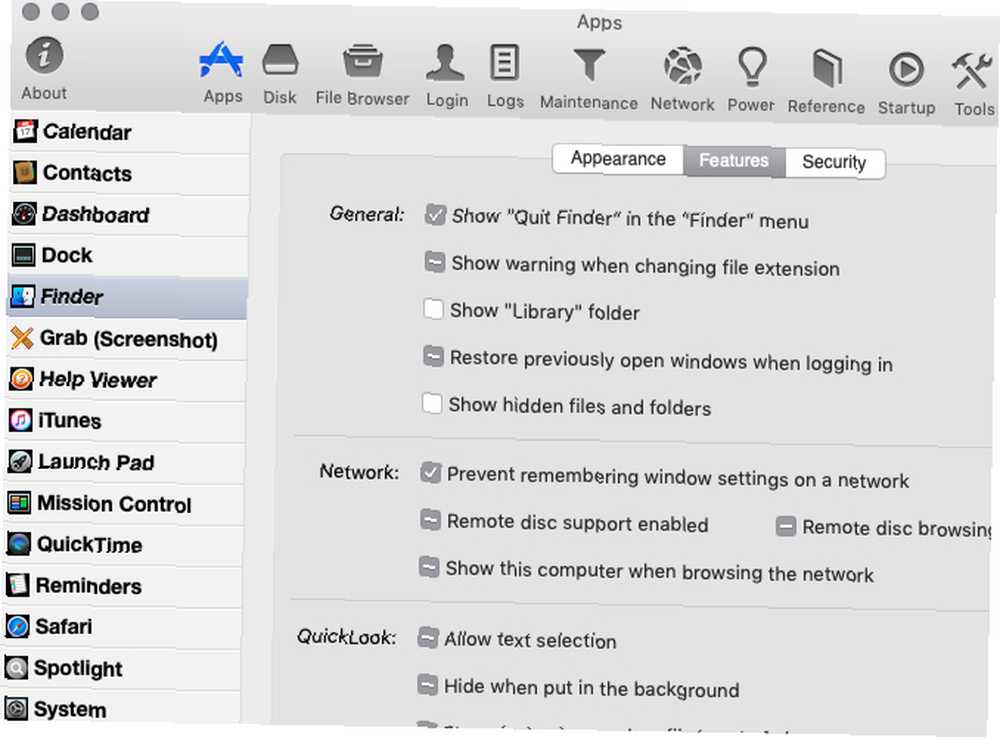Open the Startup play icon
The width and height of the screenshot is (1000, 740).
(906, 70)
